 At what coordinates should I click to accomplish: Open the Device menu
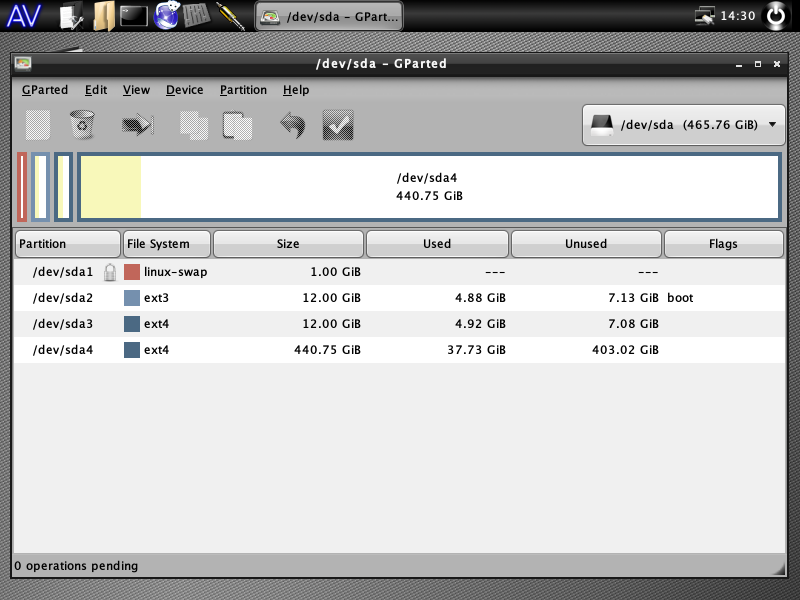click(185, 90)
